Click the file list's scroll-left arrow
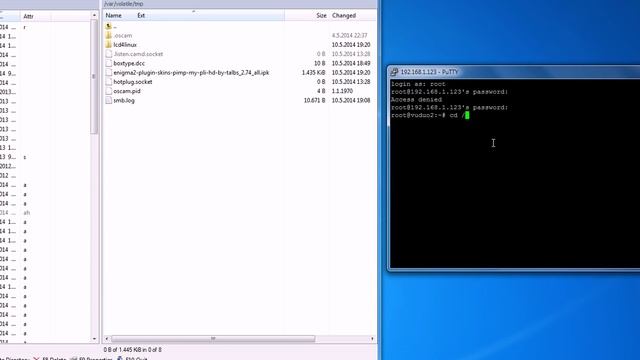This screenshot has height=360, width=640. (x=107, y=339)
